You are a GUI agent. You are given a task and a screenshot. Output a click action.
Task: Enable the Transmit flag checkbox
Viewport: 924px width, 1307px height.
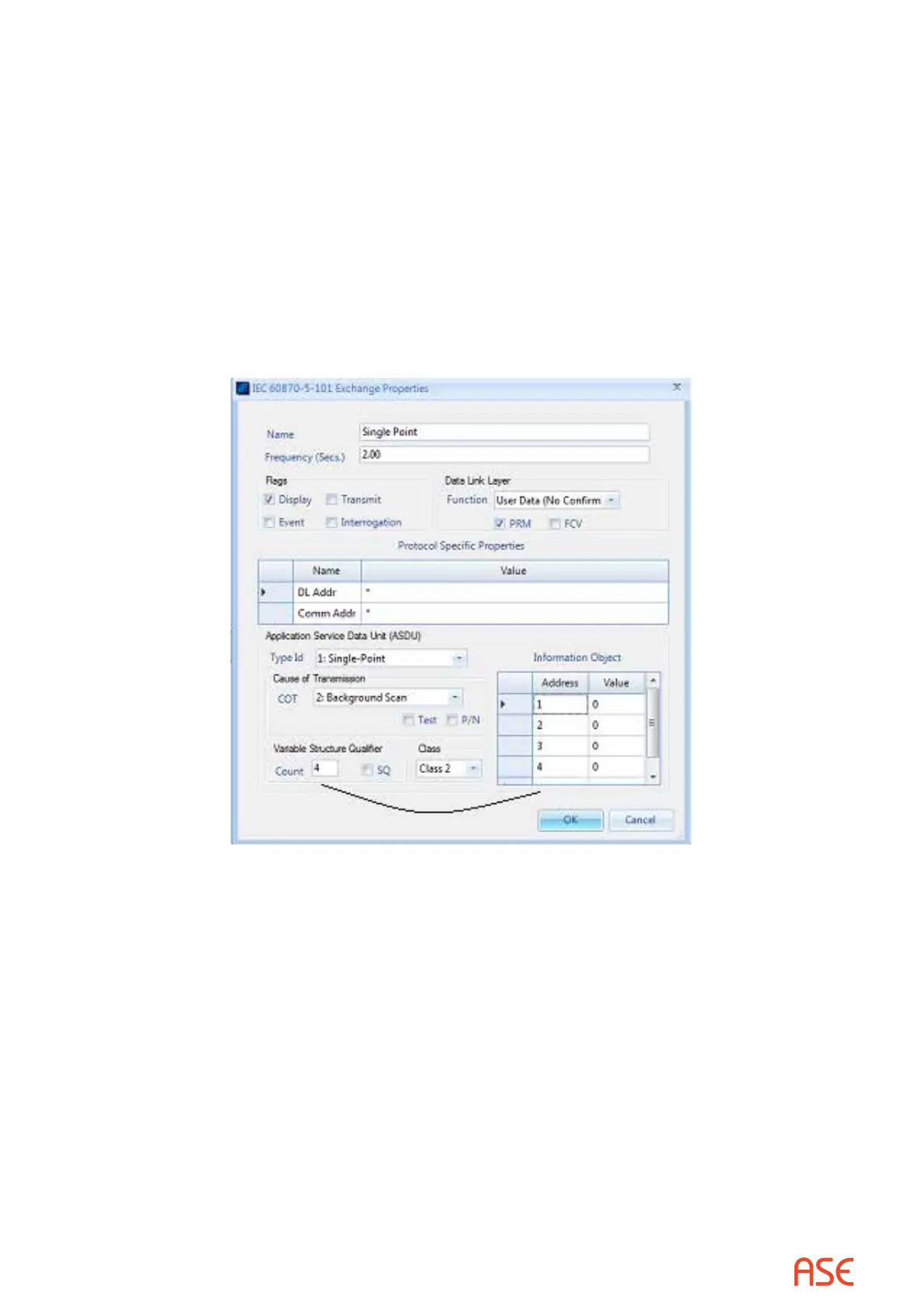coord(331,500)
